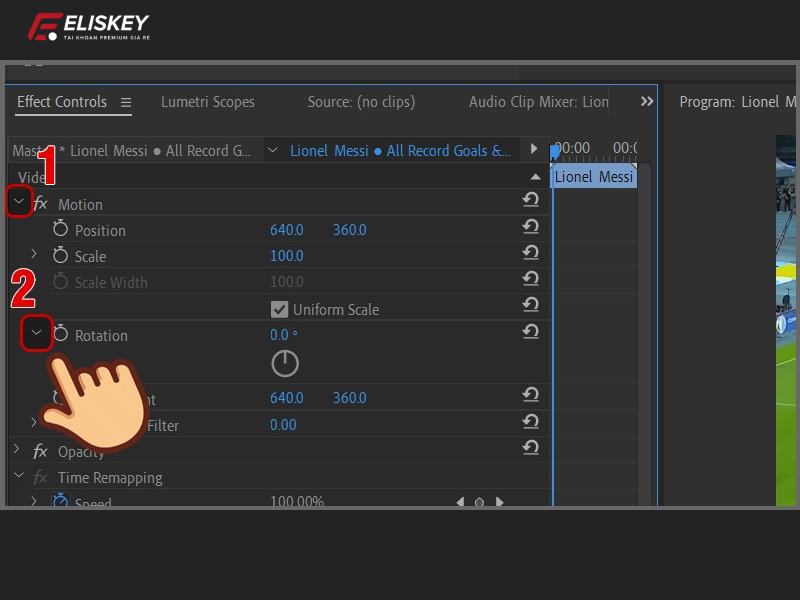Toggle animation stopwatch for Rotation
The width and height of the screenshot is (800, 600).
tap(60, 335)
